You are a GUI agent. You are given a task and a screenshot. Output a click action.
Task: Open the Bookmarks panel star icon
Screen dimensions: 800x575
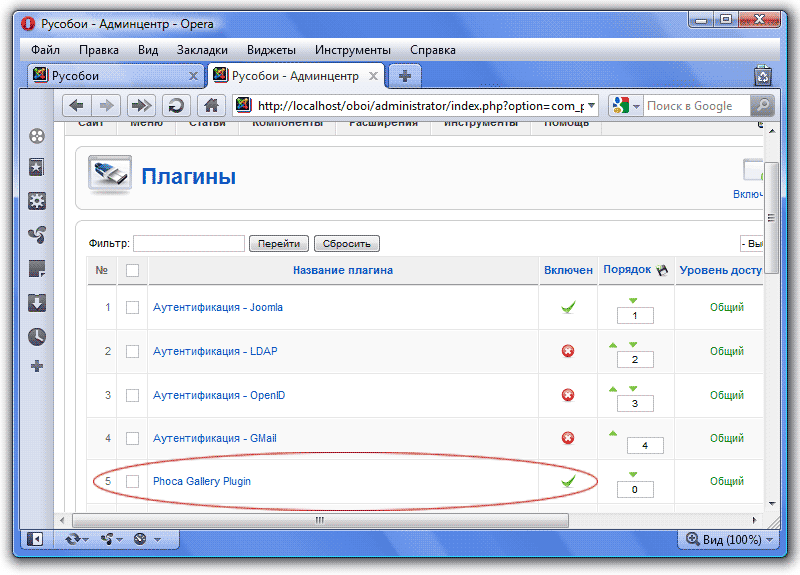click(37, 167)
